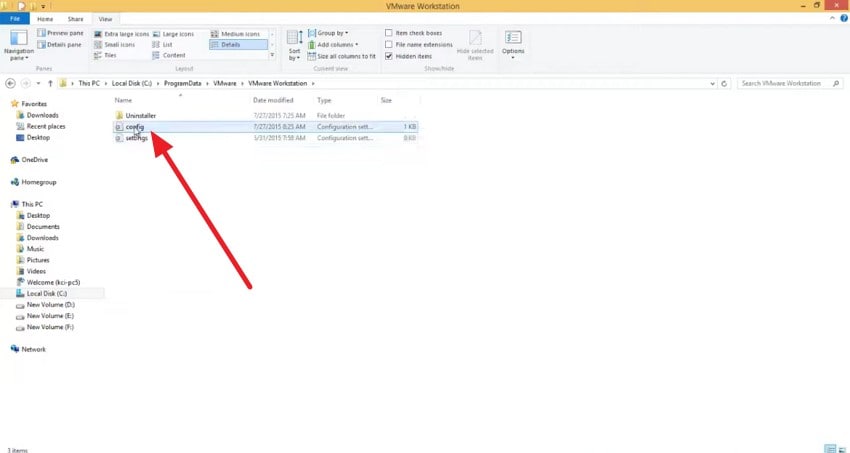
Task: Select New Volume (E:) drive
Action: [50, 315]
